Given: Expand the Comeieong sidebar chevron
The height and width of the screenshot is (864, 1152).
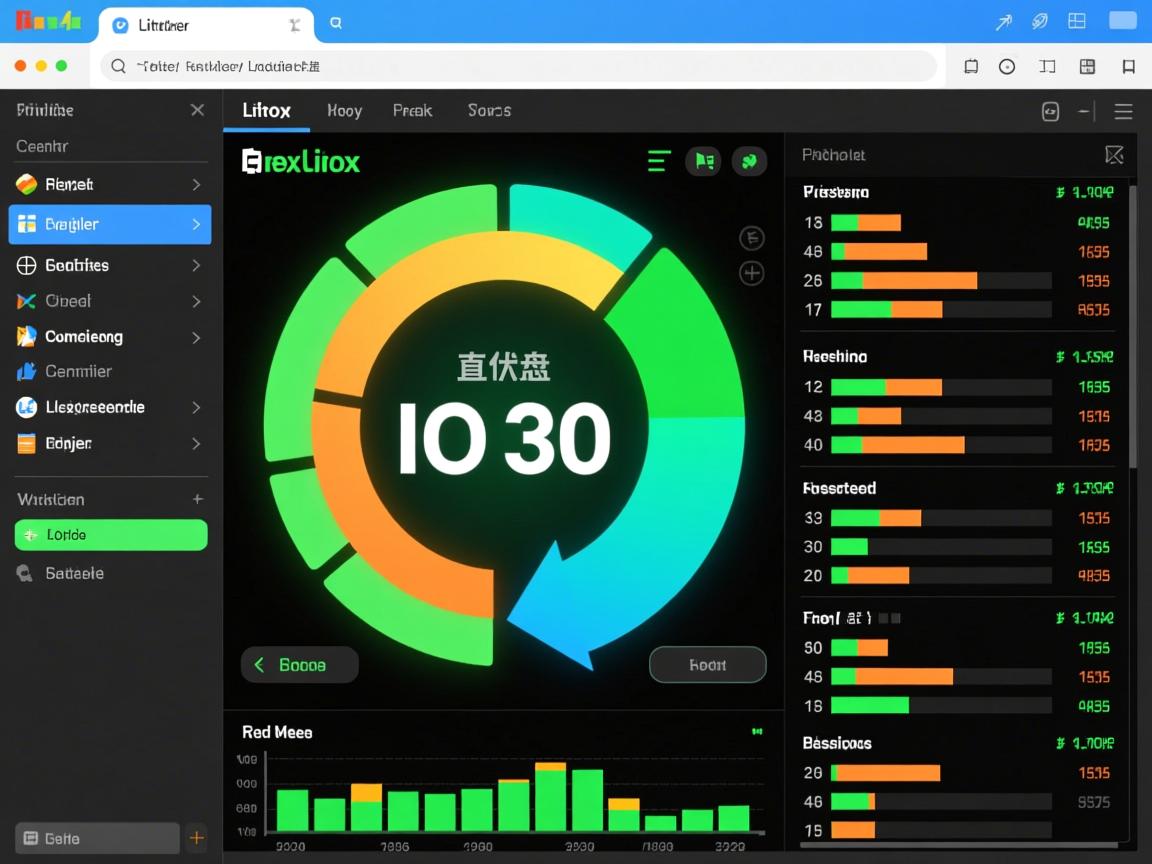Looking at the screenshot, I should pos(196,338).
